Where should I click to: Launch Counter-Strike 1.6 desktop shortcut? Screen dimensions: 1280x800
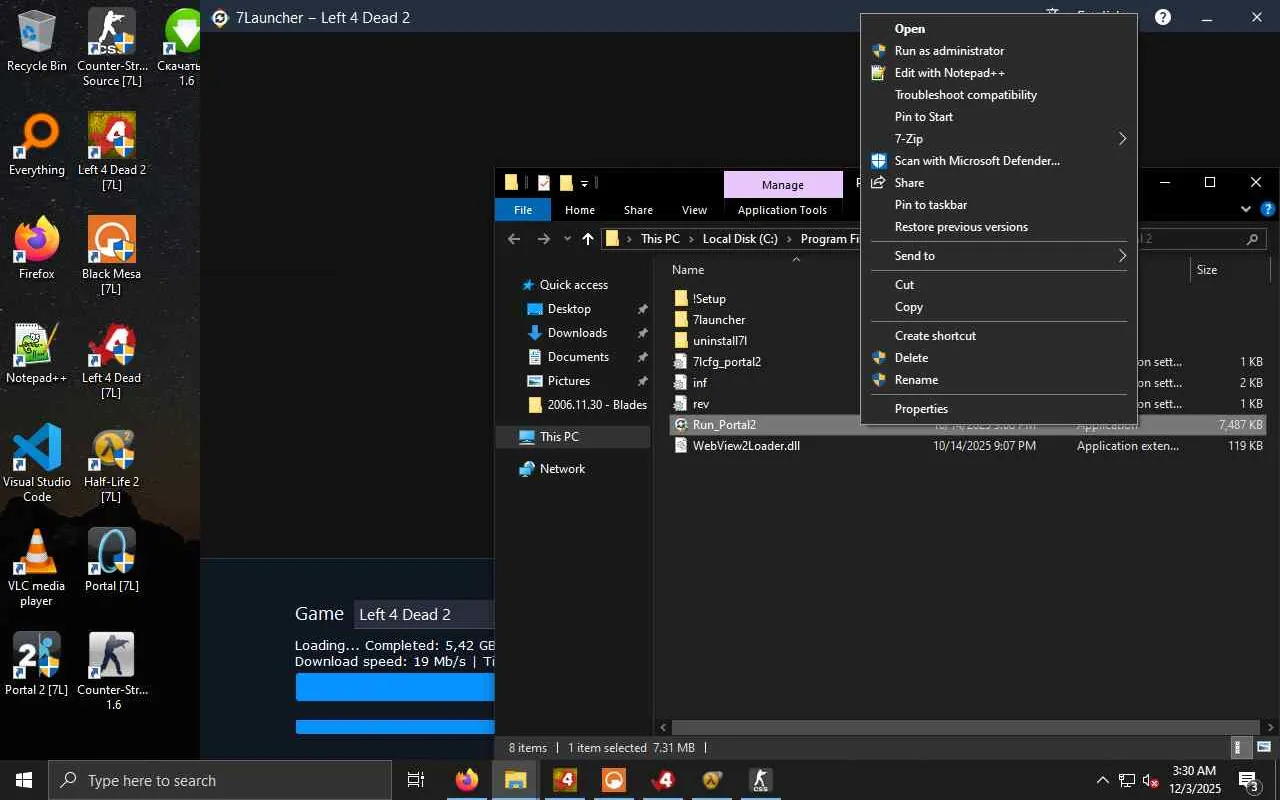pos(112,672)
